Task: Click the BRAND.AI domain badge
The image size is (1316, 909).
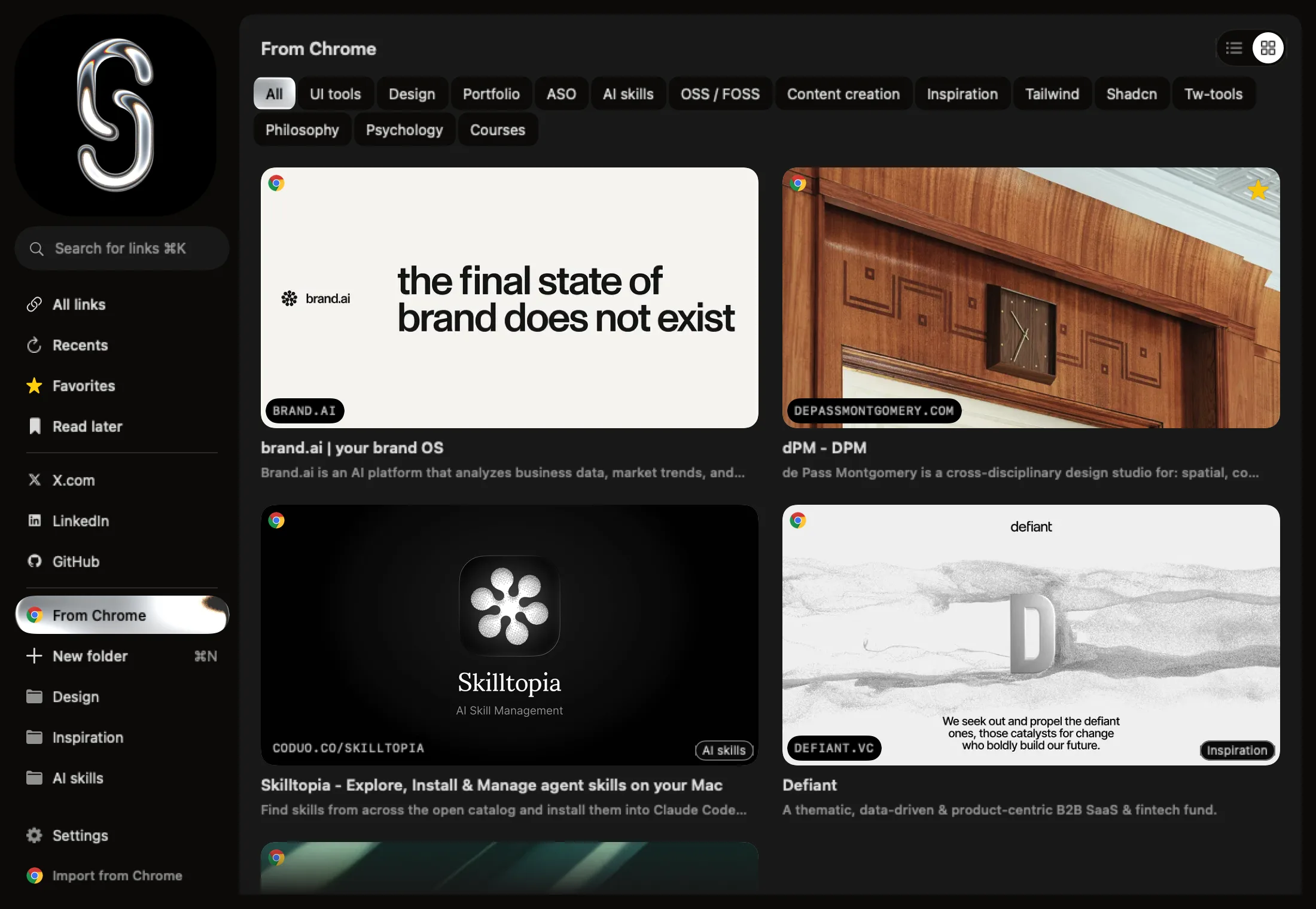Action: pyautogui.click(x=304, y=411)
